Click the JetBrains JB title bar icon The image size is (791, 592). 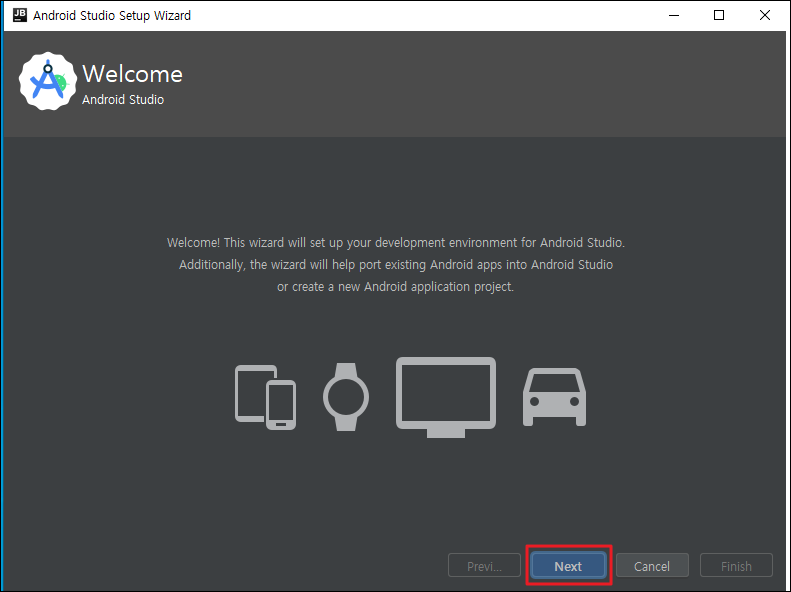[20, 15]
